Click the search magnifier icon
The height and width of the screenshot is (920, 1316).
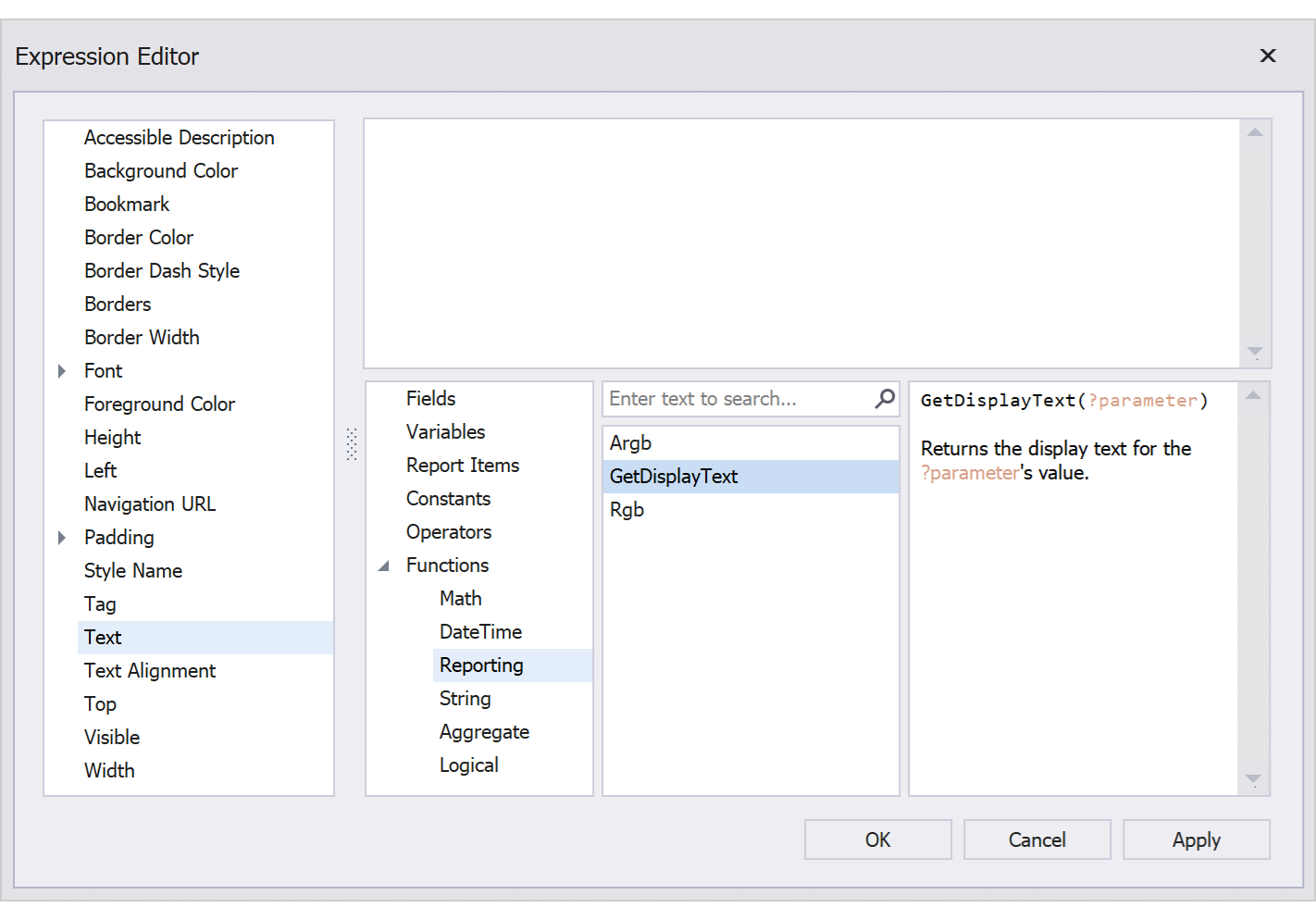[884, 398]
